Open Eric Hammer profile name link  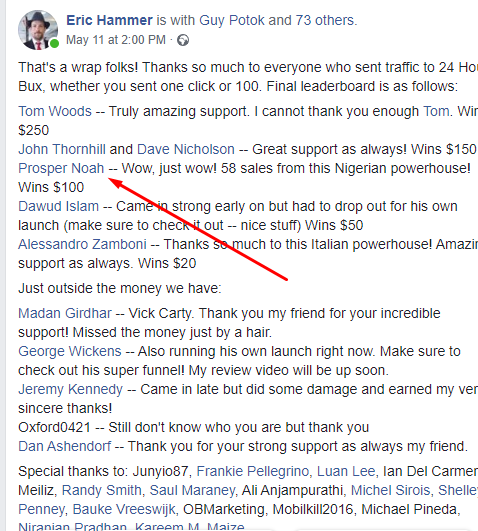click(x=109, y=20)
